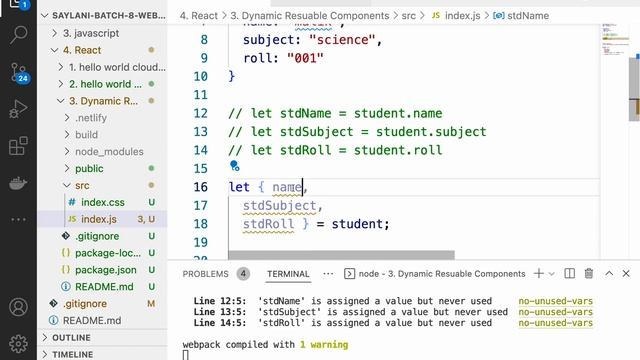Expand the node_modules folder
The width and height of the screenshot is (640, 360).
(x=102, y=151)
